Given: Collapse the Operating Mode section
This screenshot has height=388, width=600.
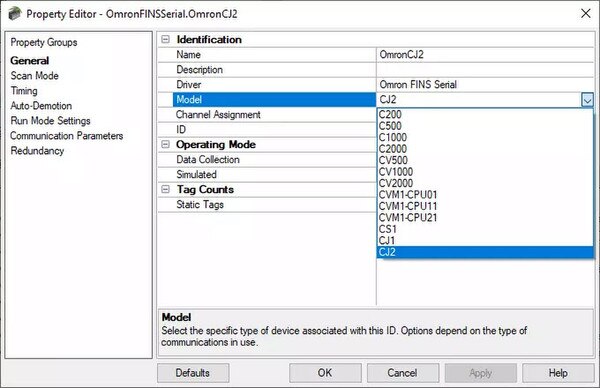Looking at the screenshot, I should [x=165, y=144].
